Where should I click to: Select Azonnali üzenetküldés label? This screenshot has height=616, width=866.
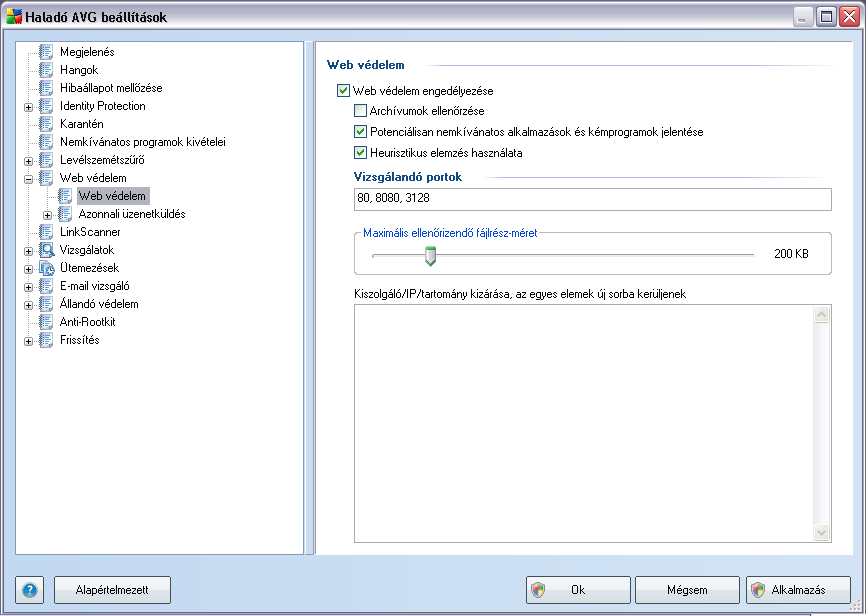pyautogui.click(x=132, y=214)
